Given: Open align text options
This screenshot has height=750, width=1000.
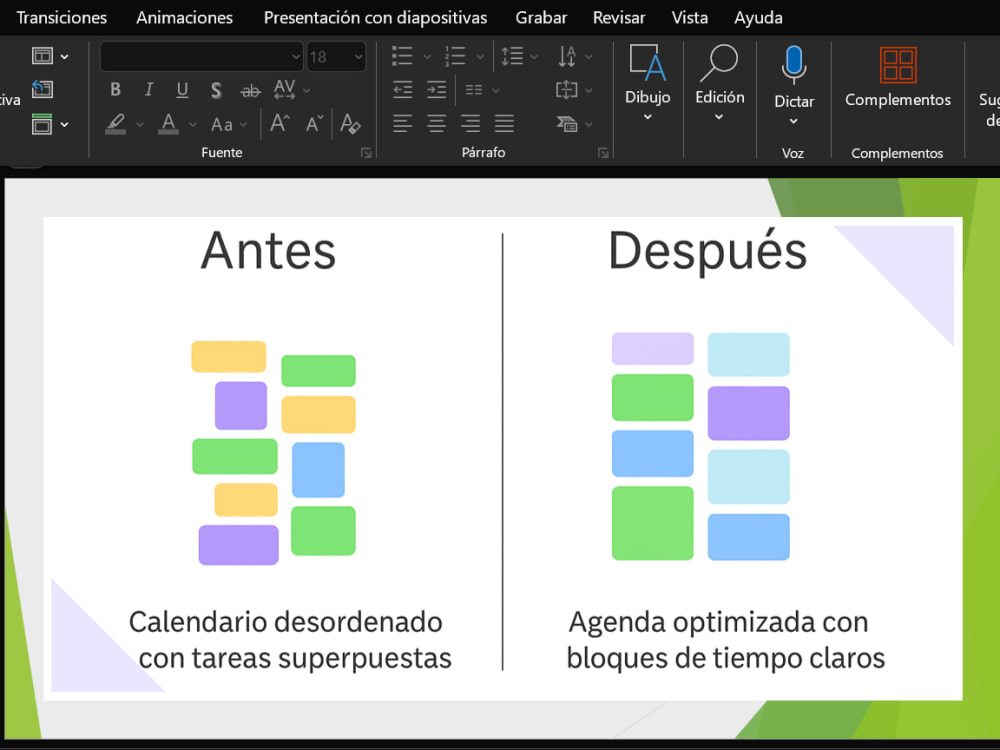Looking at the screenshot, I should pos(574,90).
